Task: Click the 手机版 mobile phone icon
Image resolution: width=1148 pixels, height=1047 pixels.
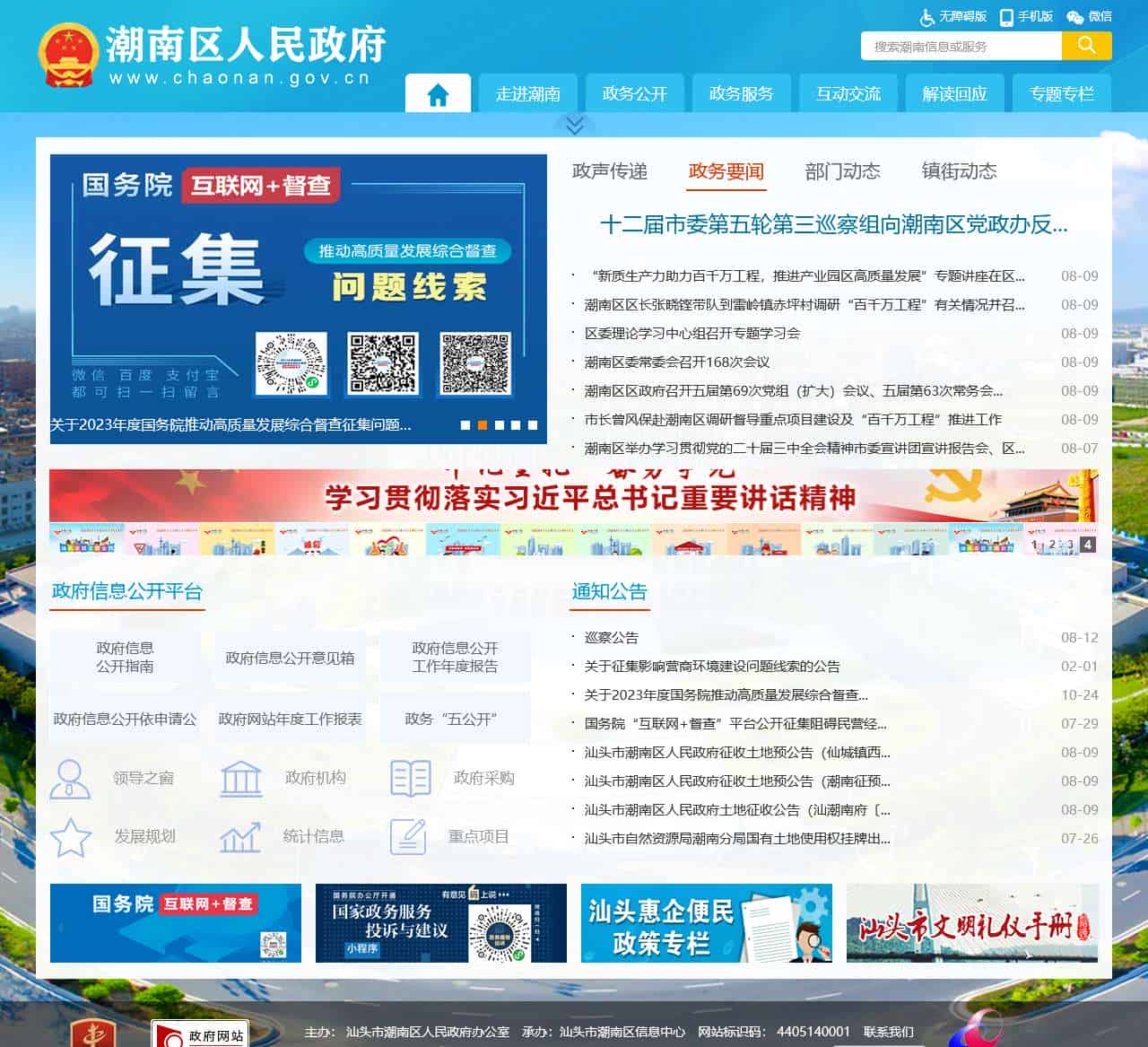Action: pos(1006,17)
